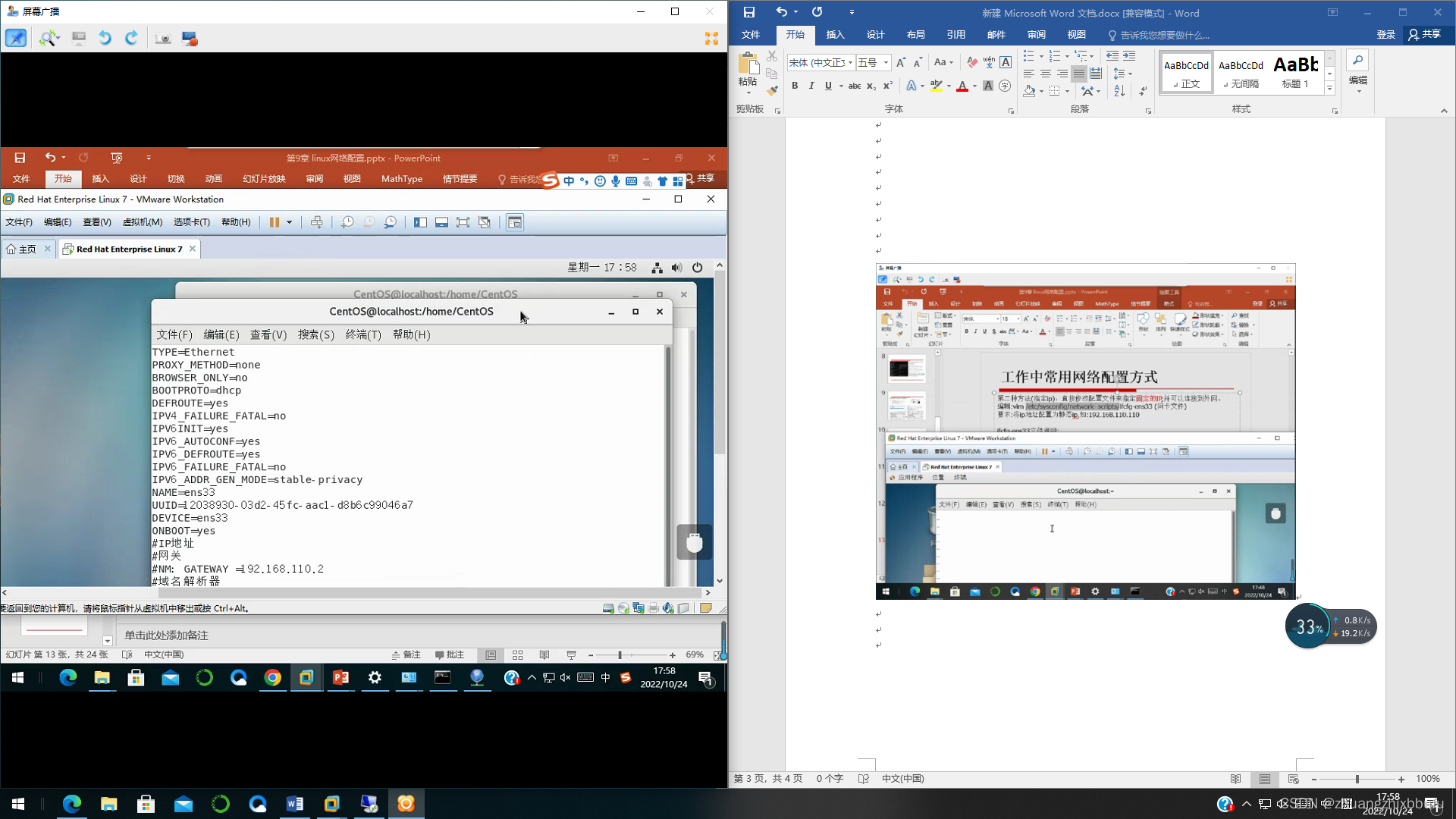
Task: Open the font name dropdown
Action: tap(850, 62)
